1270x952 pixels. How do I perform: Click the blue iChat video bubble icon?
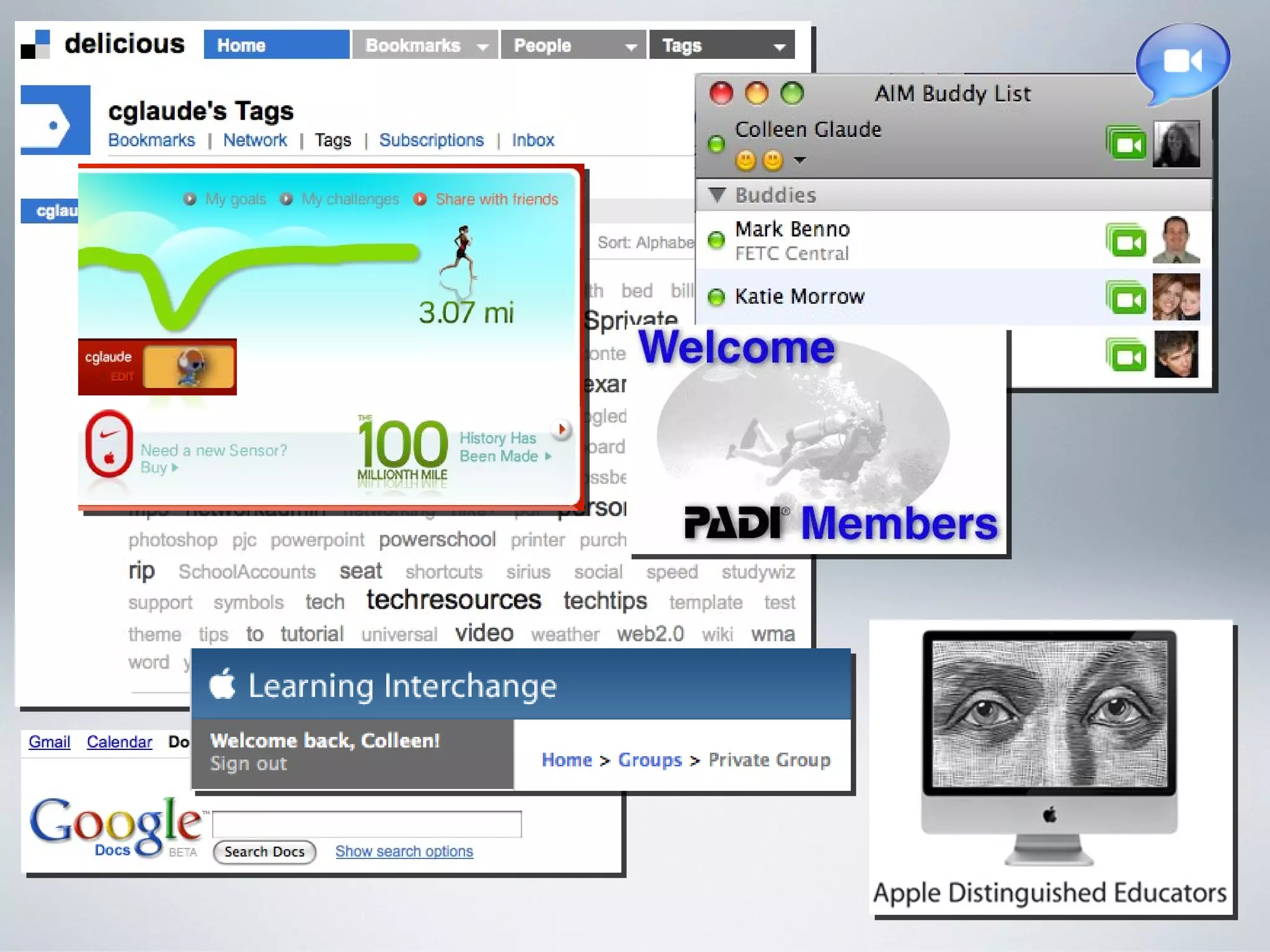[1182, 61]
